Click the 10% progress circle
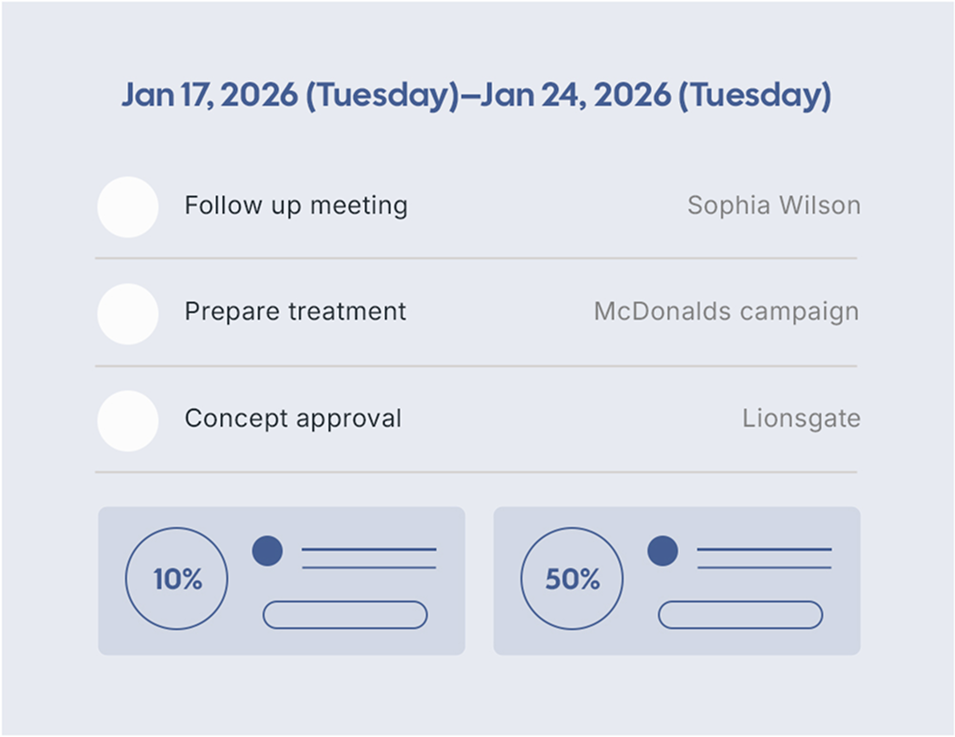This screenshot has height=737, width=955. (x=177, y=579)
